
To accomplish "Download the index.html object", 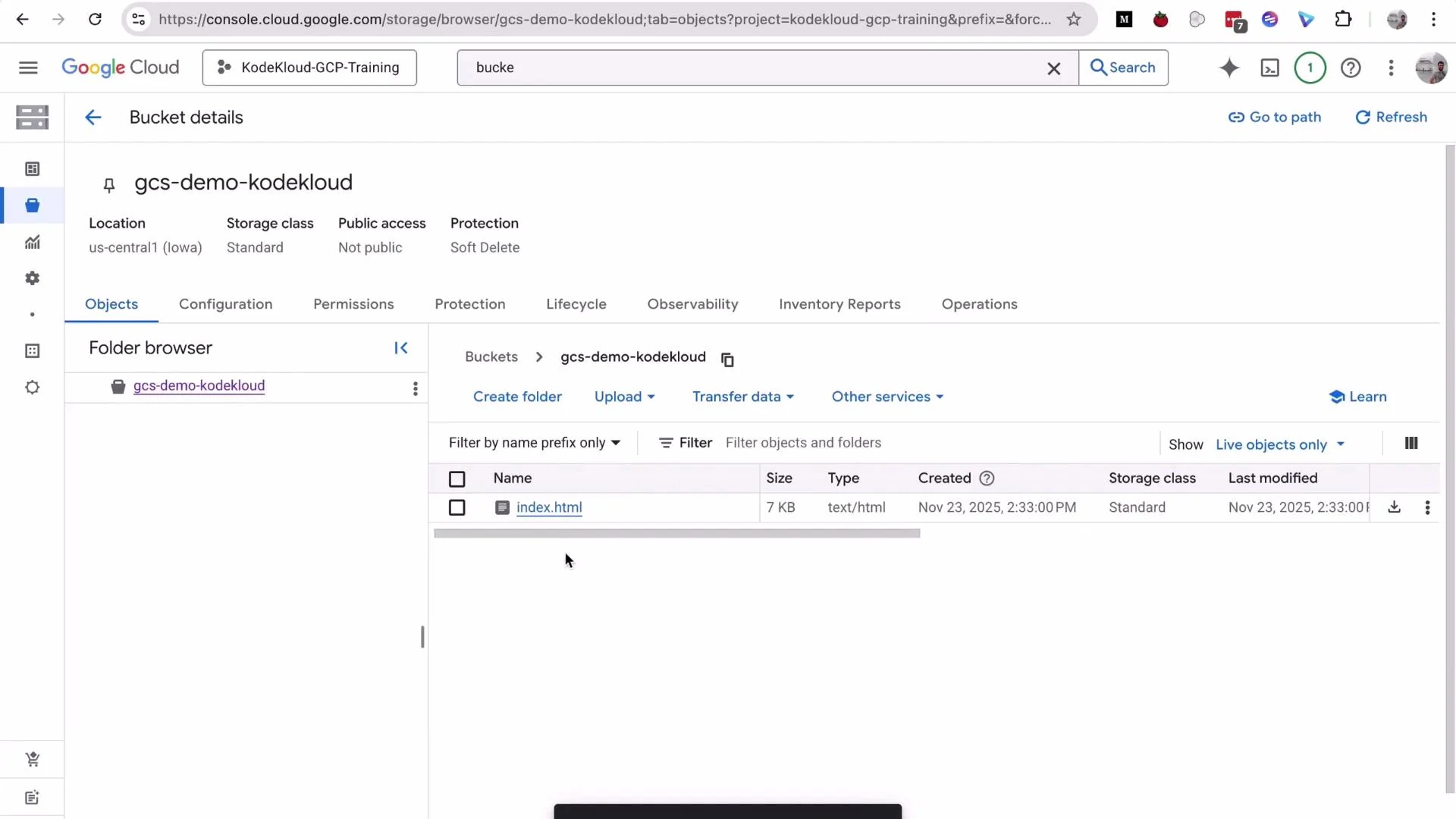I will coord(1394,507).
